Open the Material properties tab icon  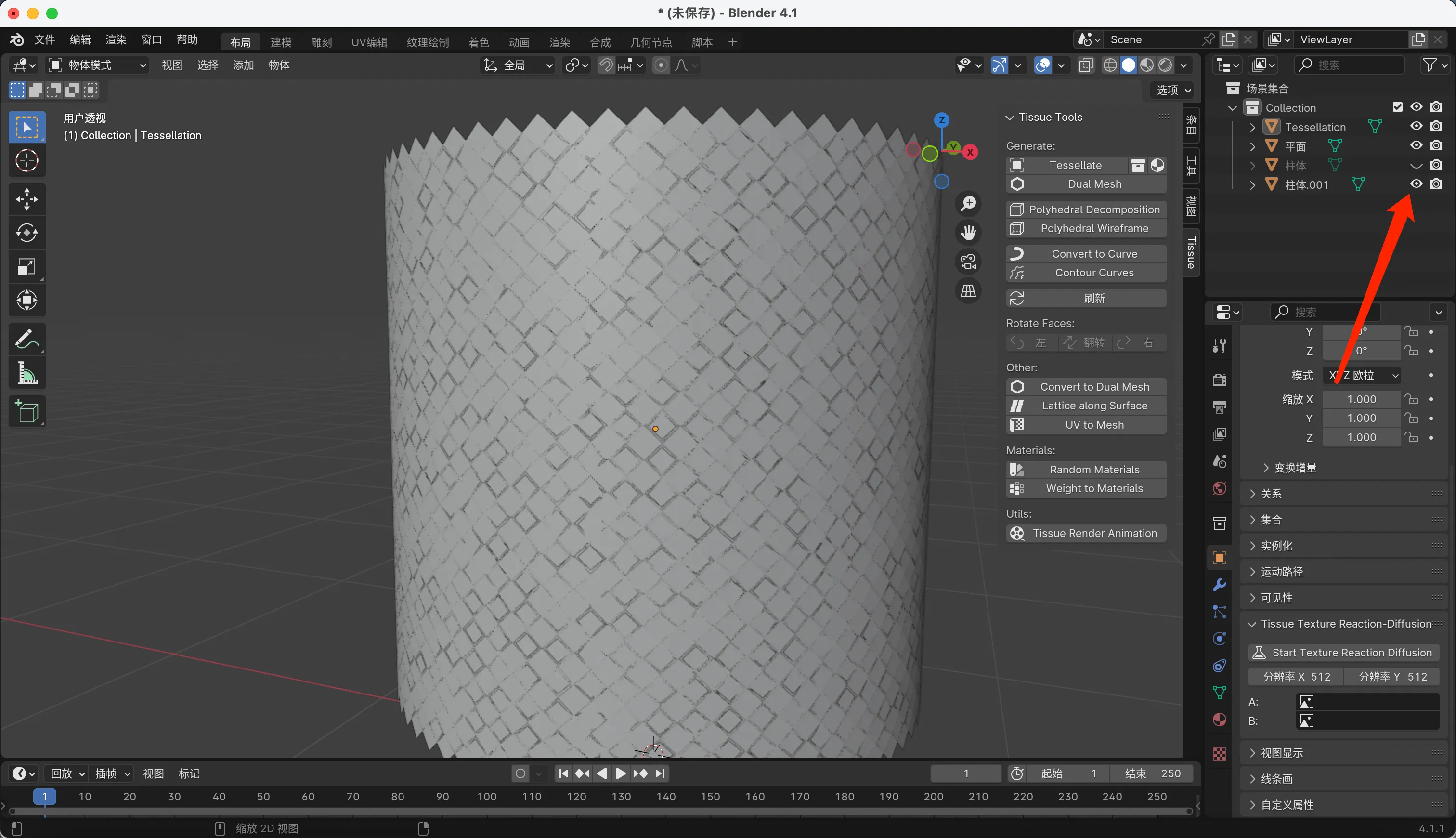tap(1219, 720)
